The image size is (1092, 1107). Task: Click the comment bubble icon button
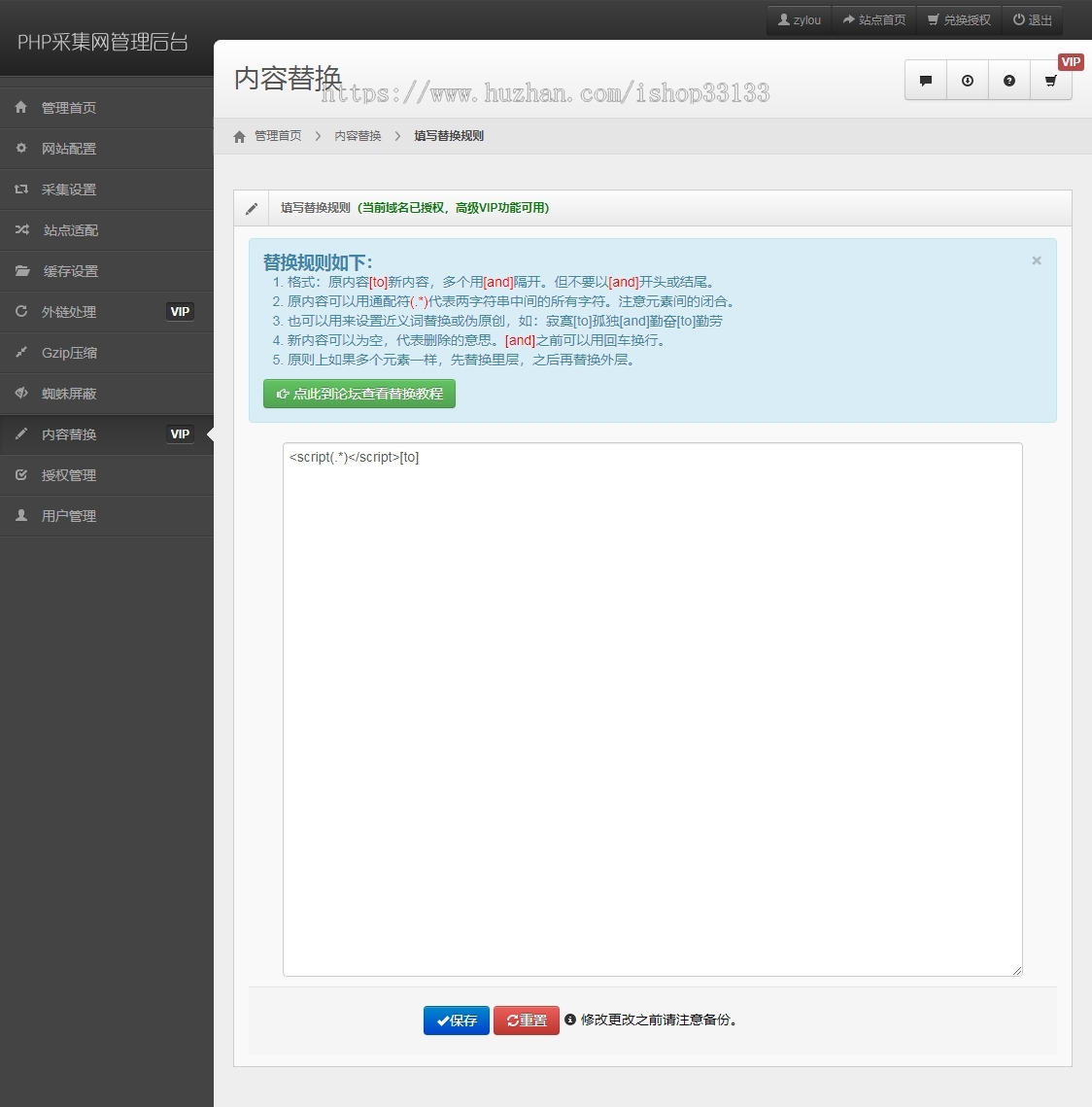926,81
